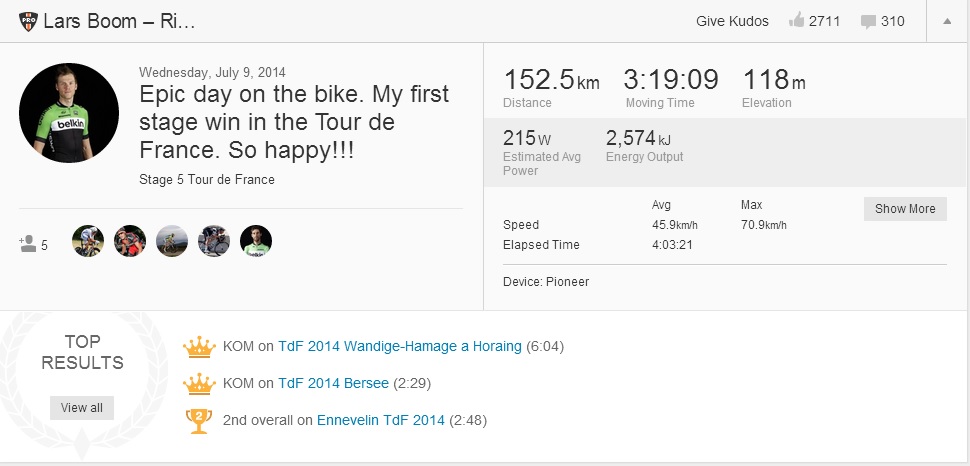
Task: Click the second KOM crown icon
Action: [200, 383]
